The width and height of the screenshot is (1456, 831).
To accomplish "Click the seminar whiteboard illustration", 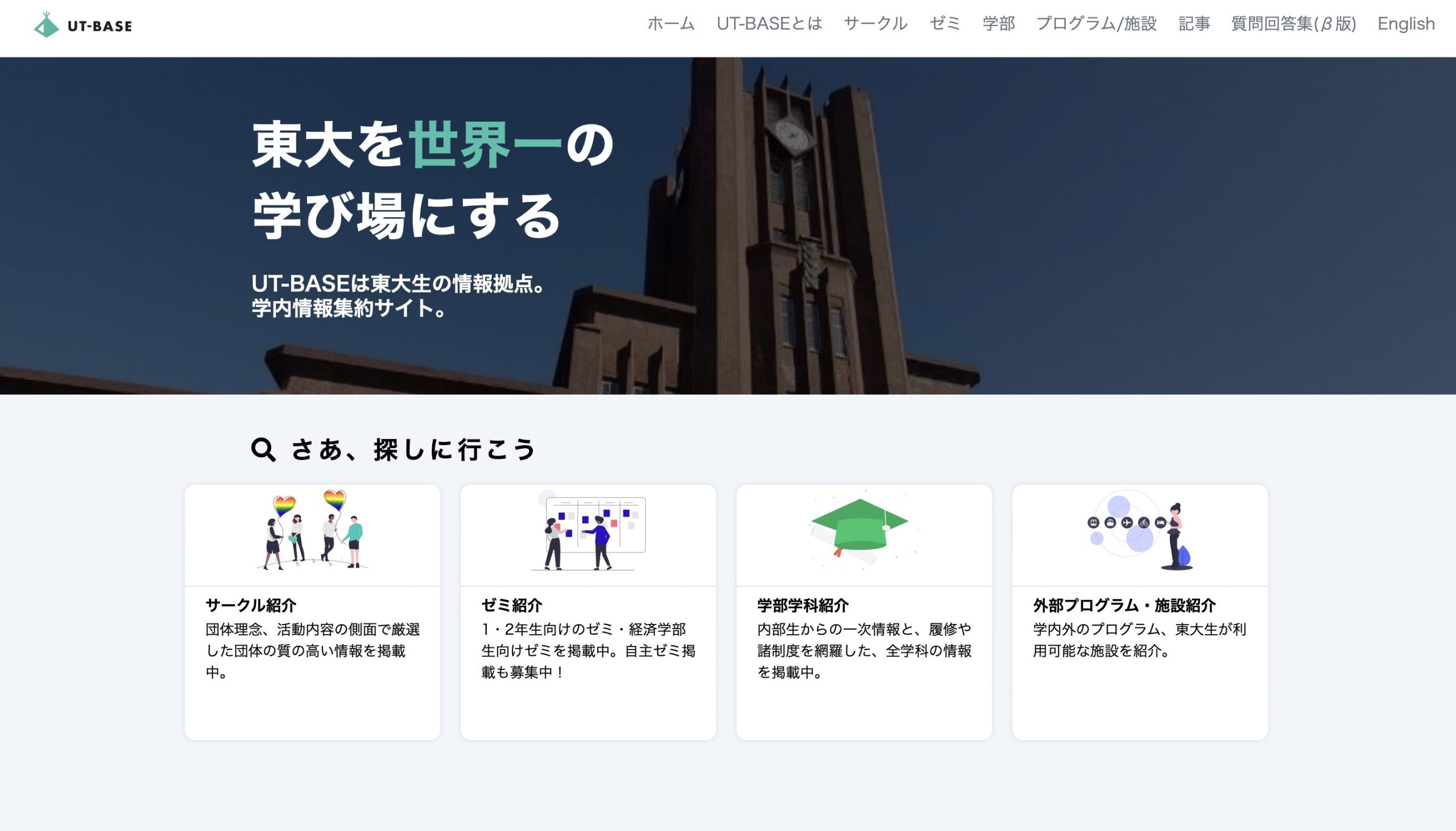I will tap(588, 532).
